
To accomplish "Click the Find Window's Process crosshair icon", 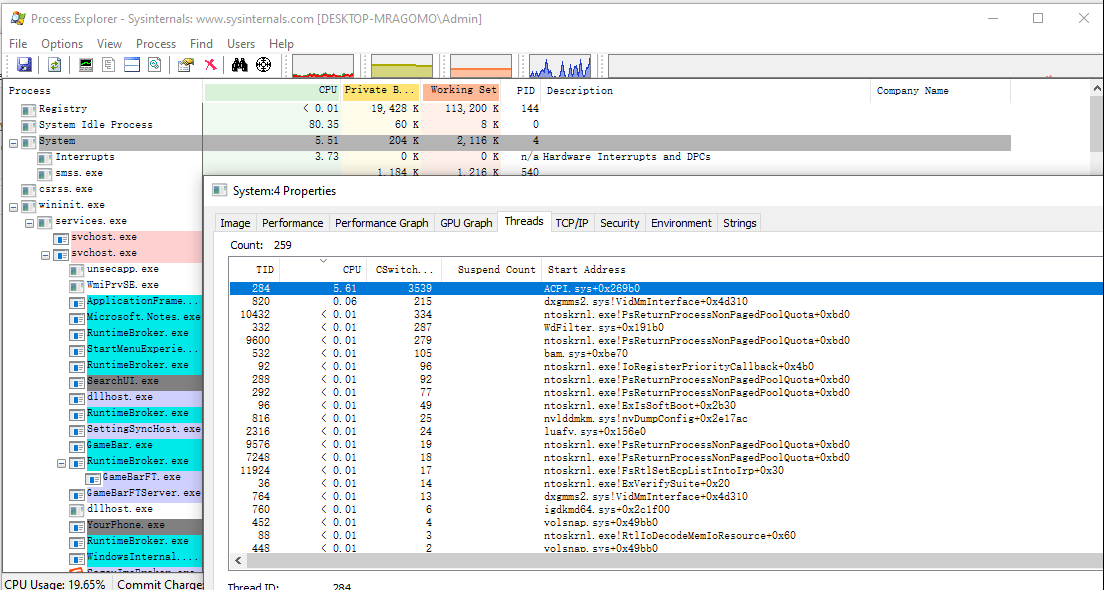I will click(x=263, y=65).
